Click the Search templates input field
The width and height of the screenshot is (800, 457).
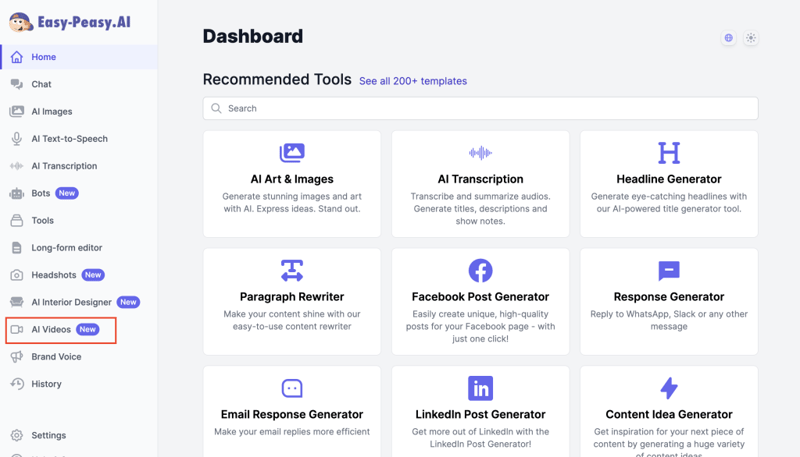(480, 108)
